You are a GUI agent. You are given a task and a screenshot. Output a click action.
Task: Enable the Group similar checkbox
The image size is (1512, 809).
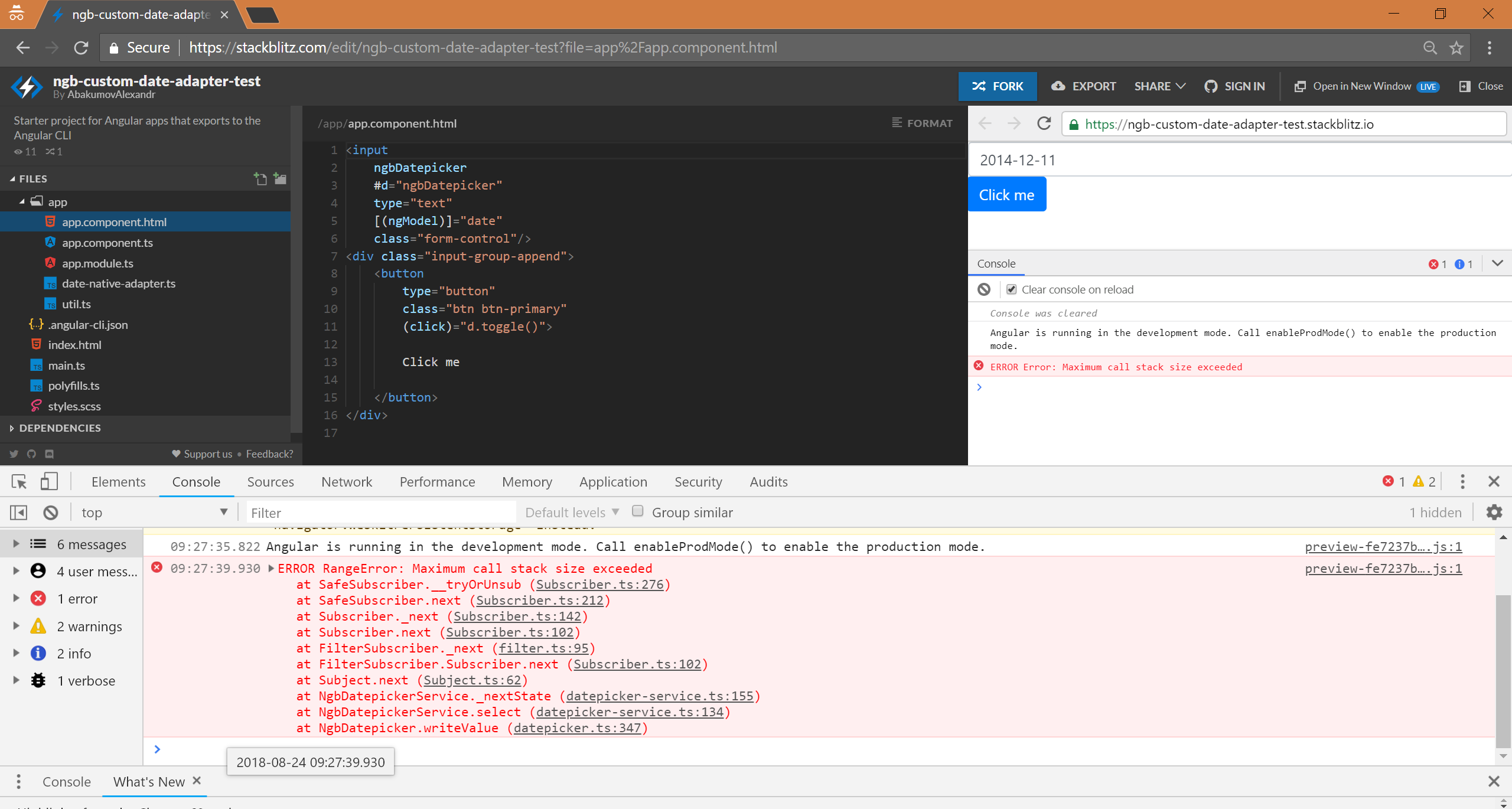(x=638, y=511)
